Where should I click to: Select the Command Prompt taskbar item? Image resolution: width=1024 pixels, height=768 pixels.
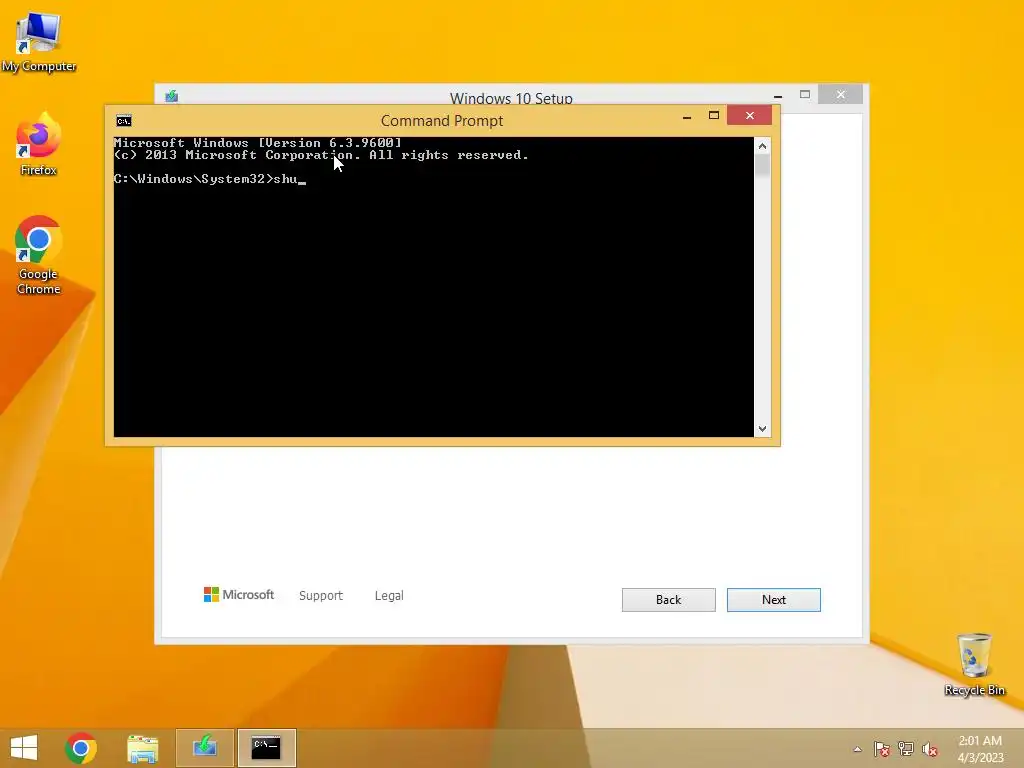266,748
